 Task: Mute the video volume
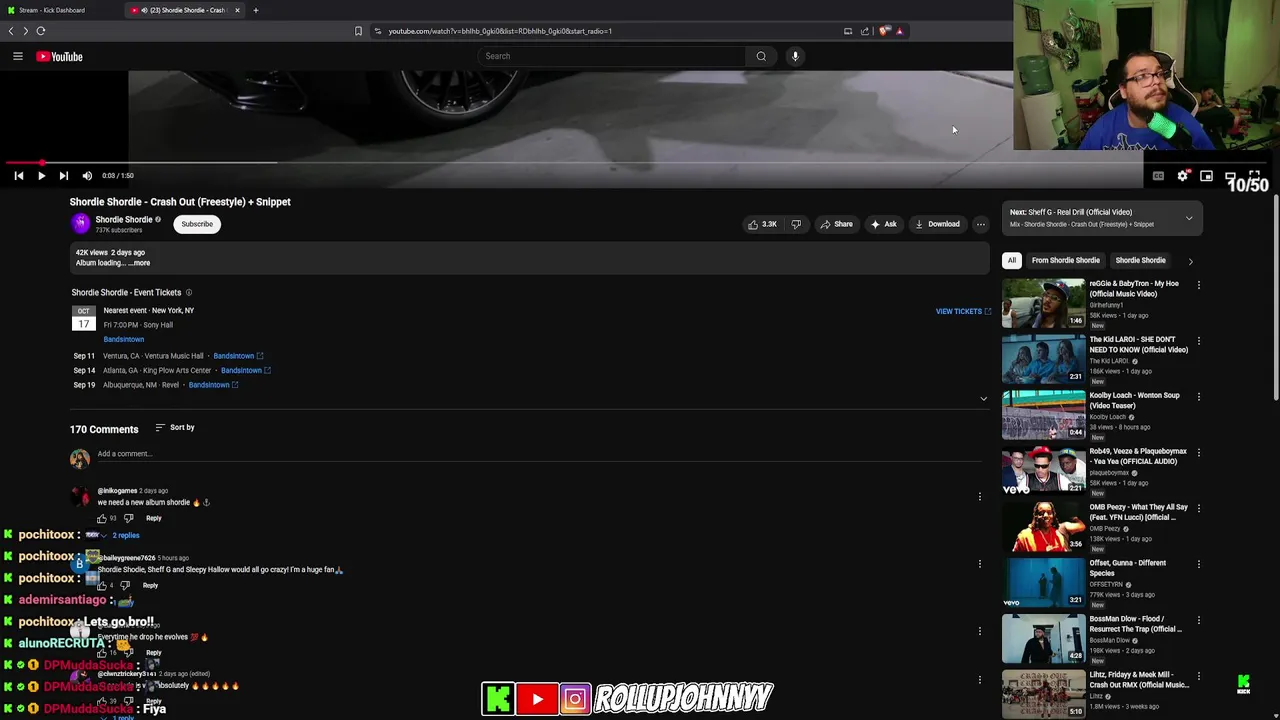tap(87, 176)
